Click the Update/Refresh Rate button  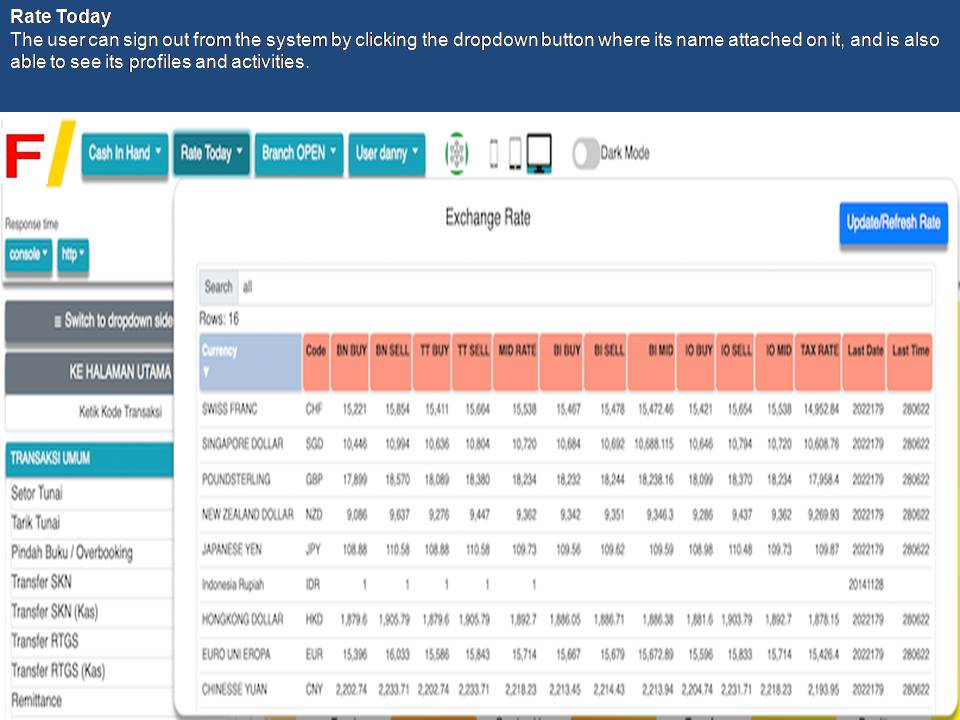coord(892,223)
